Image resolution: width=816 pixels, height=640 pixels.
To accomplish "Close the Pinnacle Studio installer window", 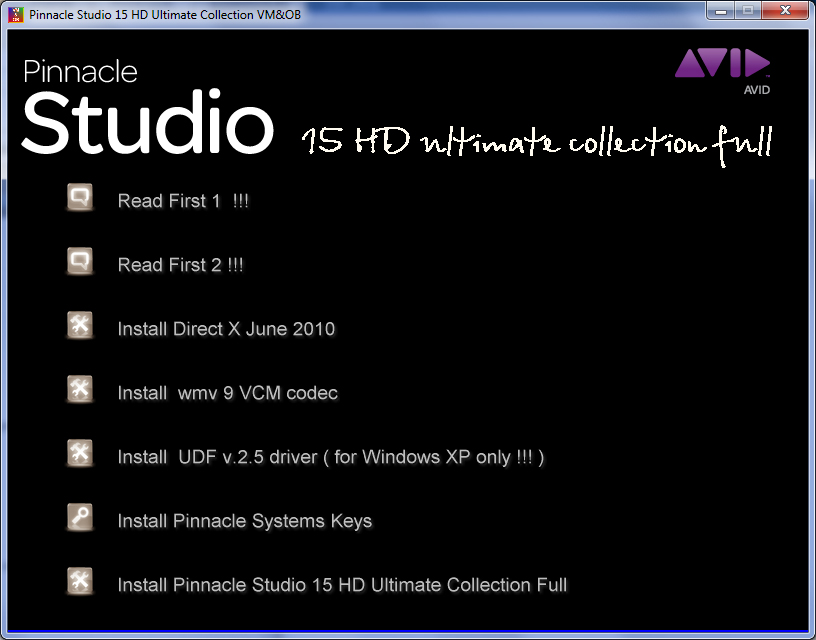I will point(785,10).
